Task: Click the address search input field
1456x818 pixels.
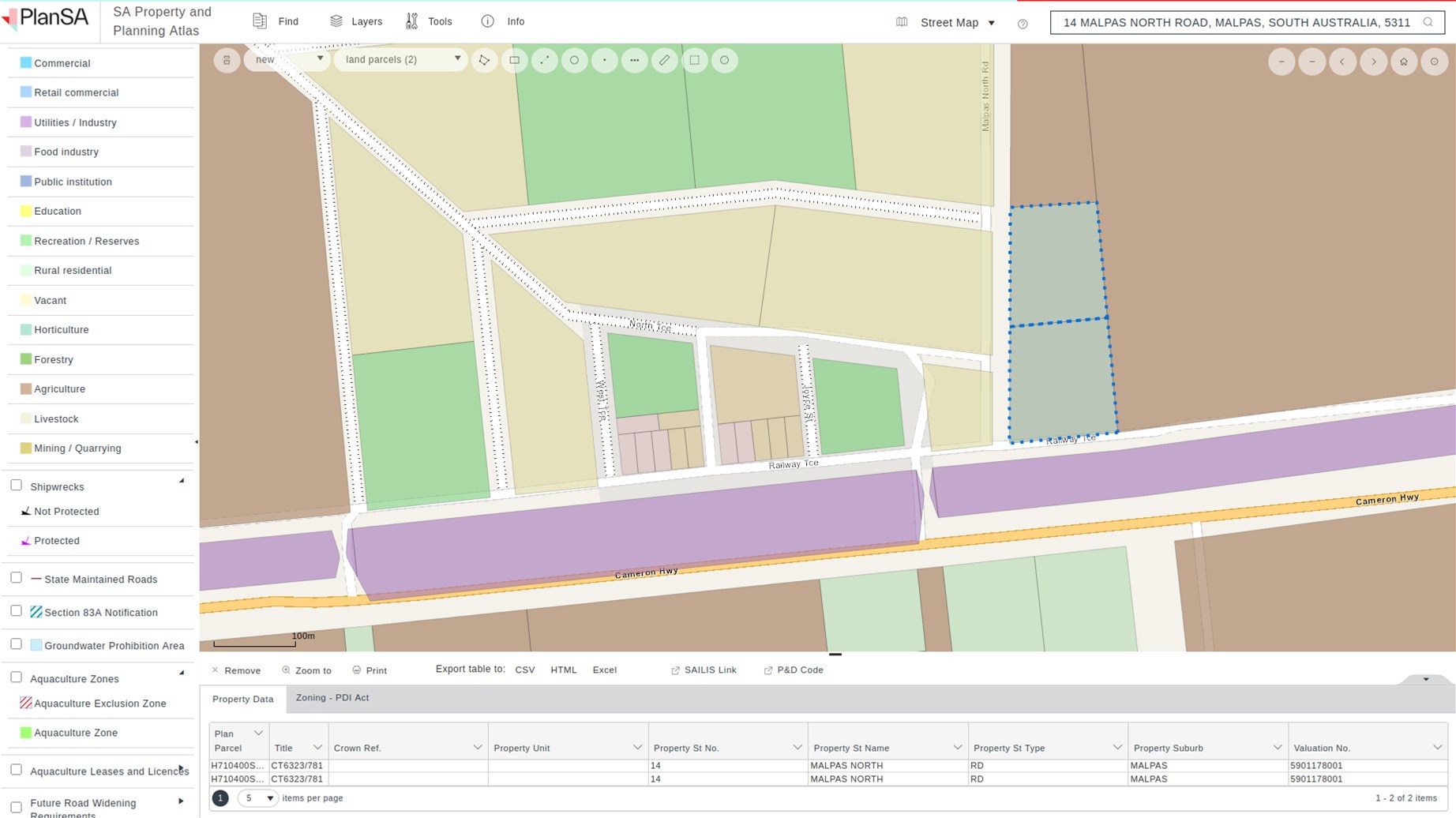Action: point(1236,22)
